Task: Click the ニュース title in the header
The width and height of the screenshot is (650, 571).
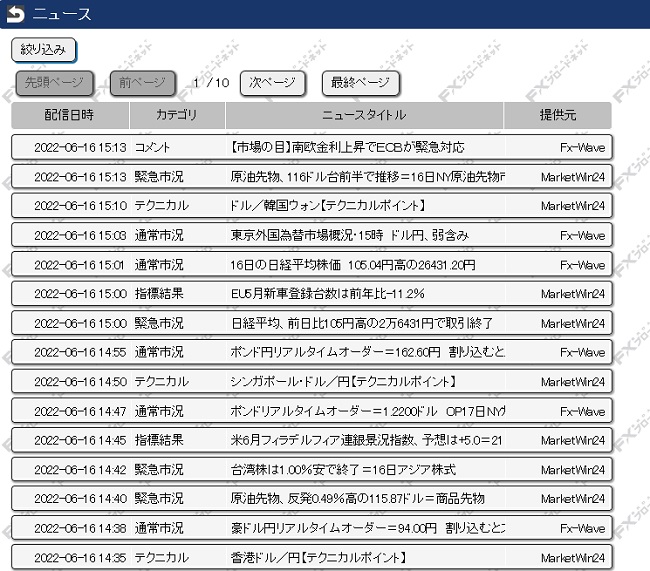Action: pos(62,14)
